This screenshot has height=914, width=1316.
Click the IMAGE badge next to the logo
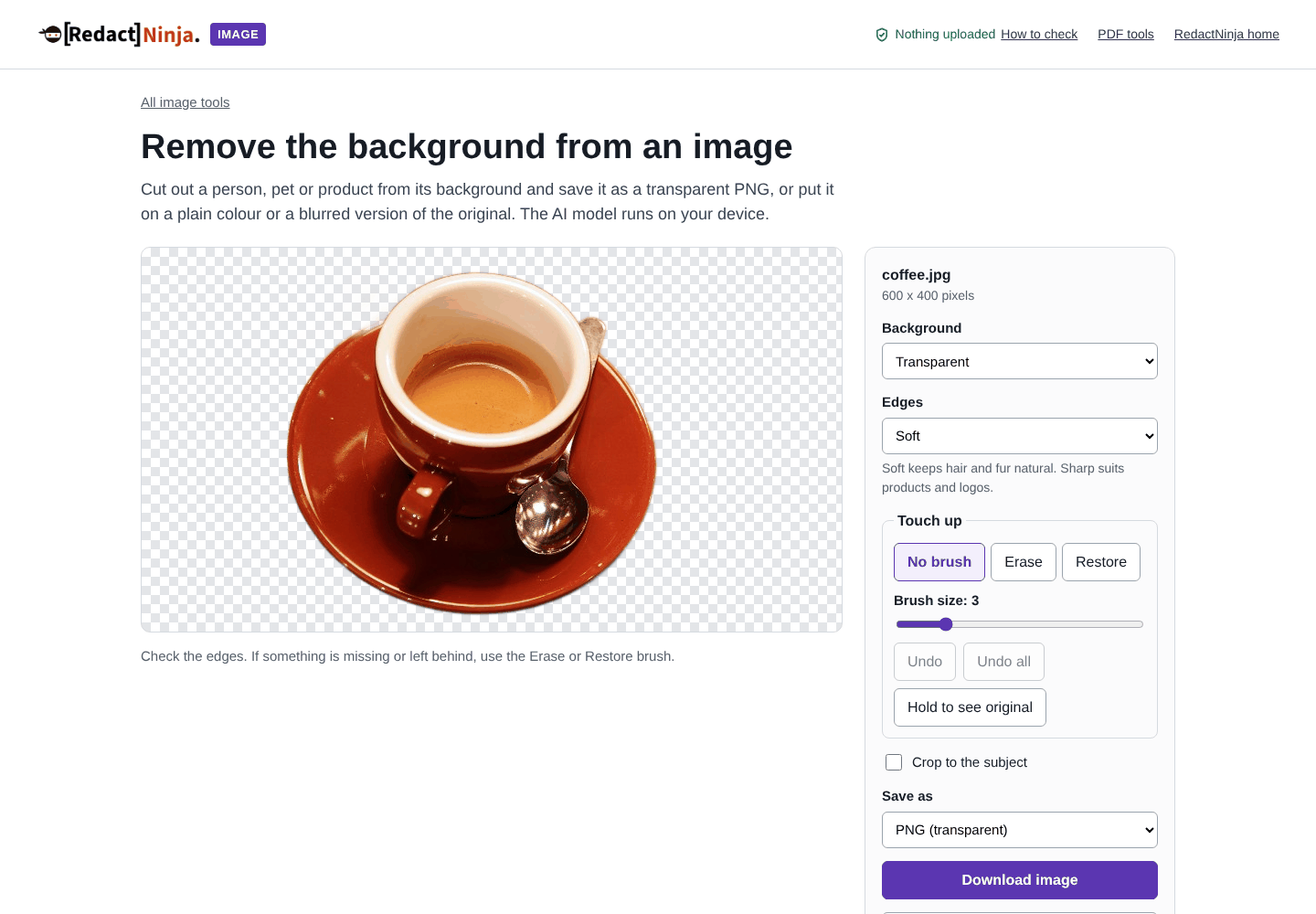[x=238, y=34]
